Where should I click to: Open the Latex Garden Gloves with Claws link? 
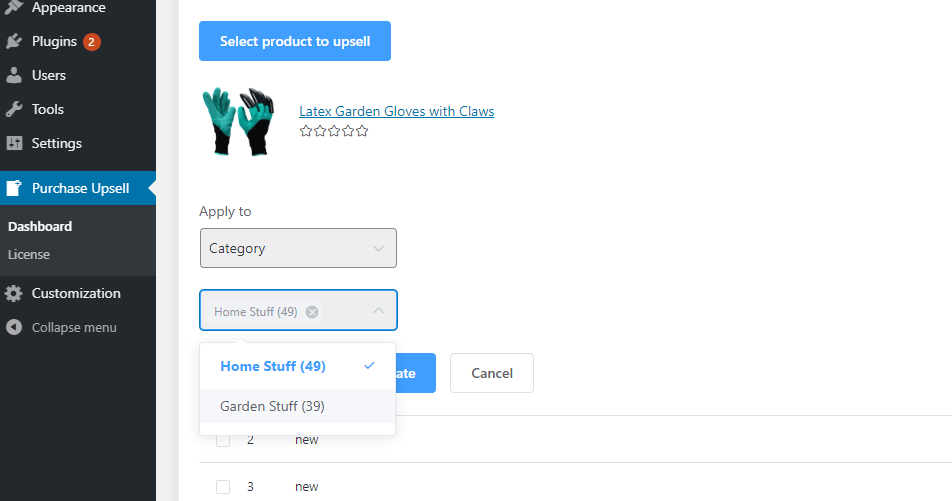[x=396, y=112]
